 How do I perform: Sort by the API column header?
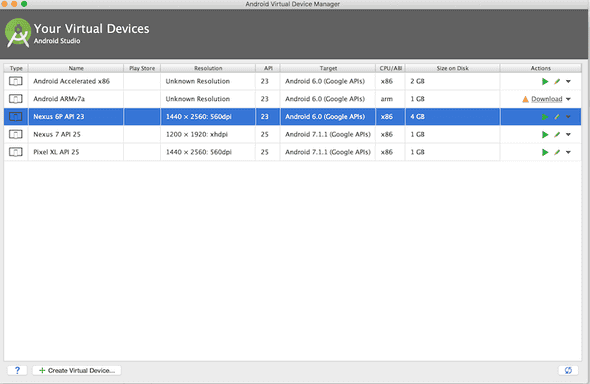pyautogui.click(x=268, y=68)
